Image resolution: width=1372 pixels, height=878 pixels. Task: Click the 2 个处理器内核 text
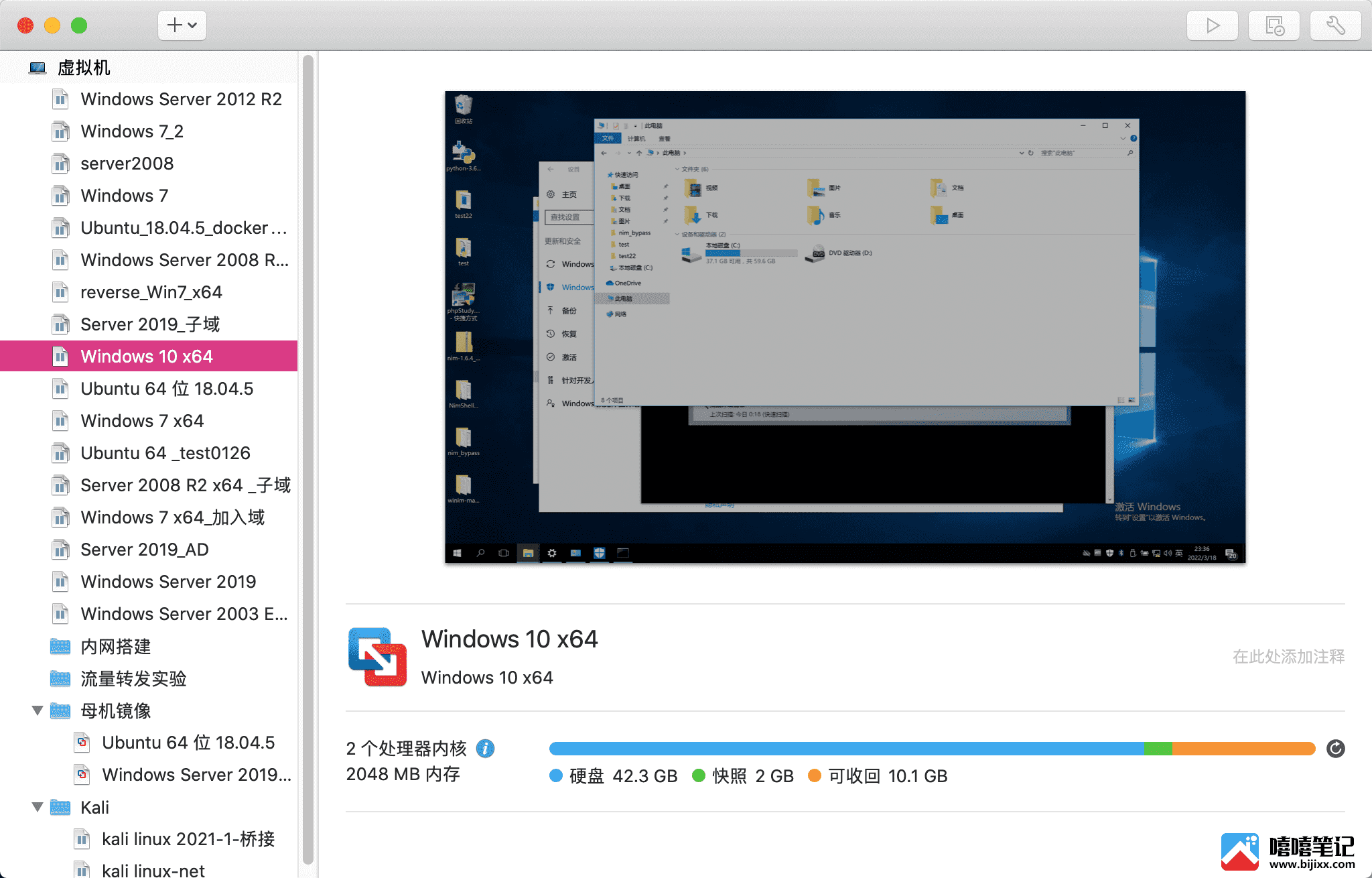pyautogui.click(x=406, y=748)
